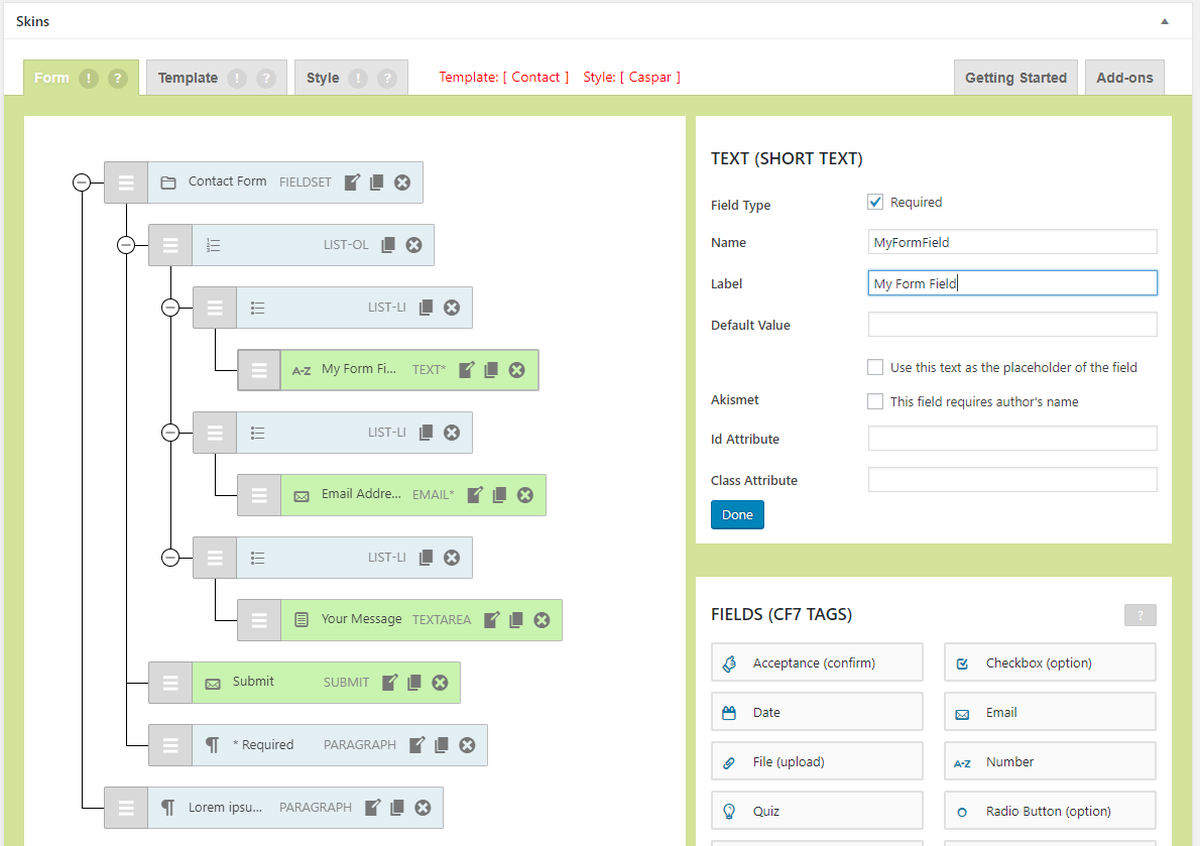Enable use text as placeholder option
Image resolution: width=1200 pixels, height=846 pixels.
click(875, 367)
